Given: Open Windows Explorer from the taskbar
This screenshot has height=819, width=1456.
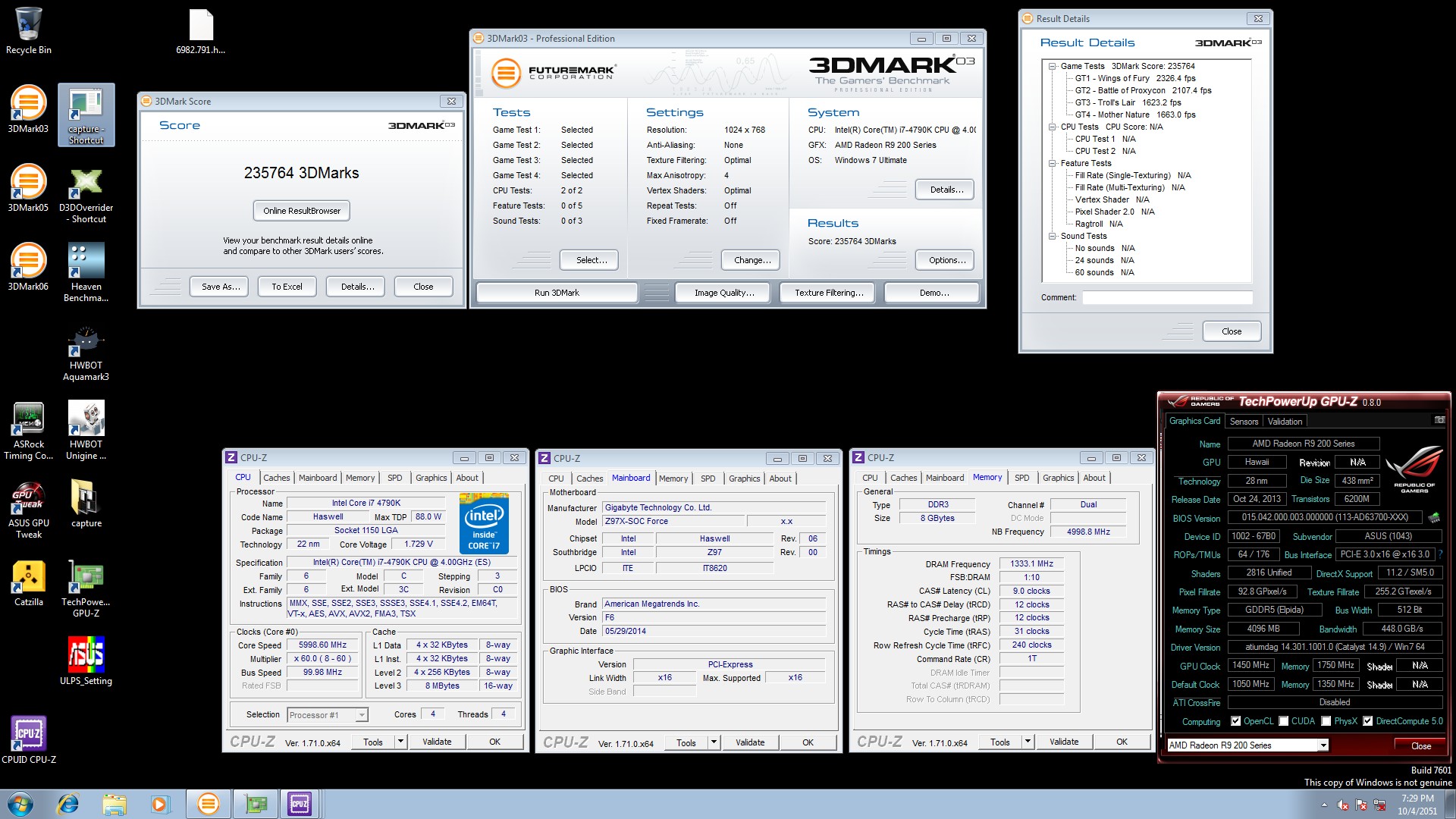Looking at the screenshot, I should tap(114, 804).
